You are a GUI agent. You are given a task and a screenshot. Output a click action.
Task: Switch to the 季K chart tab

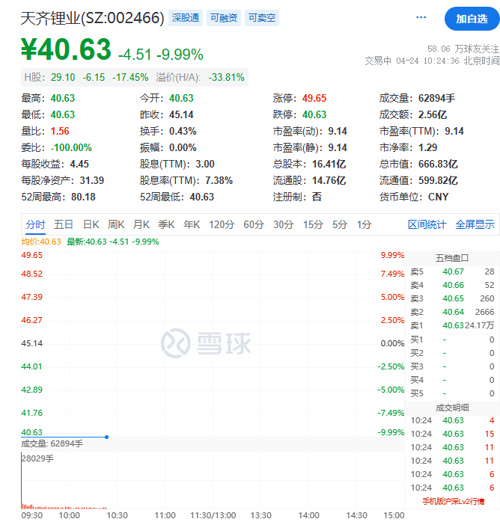pos(166,225)
